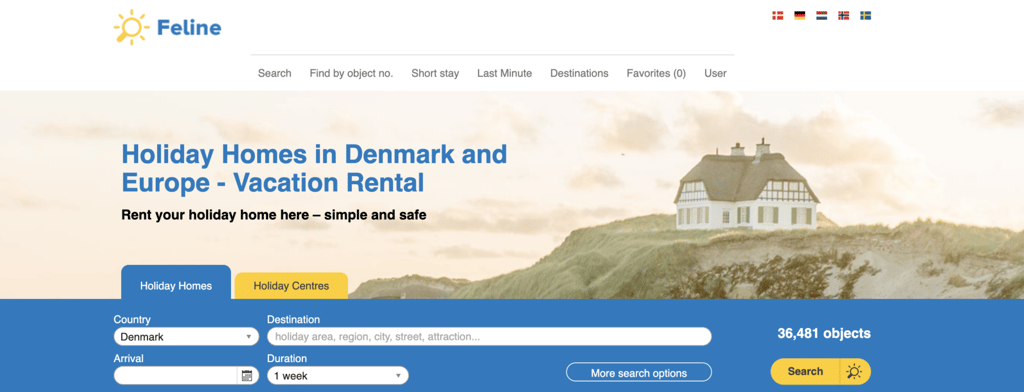Click the '36,481 objects' count text
Screen dimensions: 1024x392
(x=824, y=333)
